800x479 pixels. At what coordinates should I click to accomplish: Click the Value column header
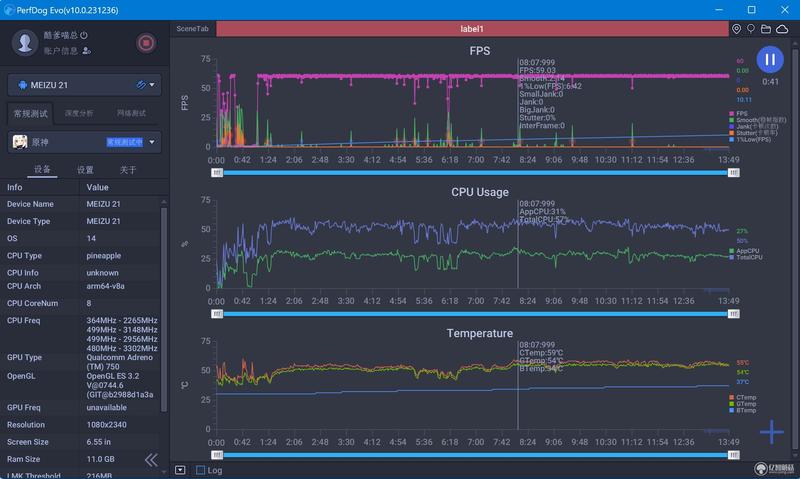click(x=97, y=187)
